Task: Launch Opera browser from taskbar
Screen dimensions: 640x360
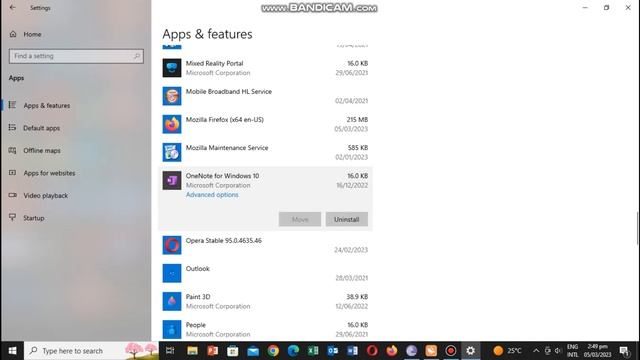Action: [x=372, y=351]
